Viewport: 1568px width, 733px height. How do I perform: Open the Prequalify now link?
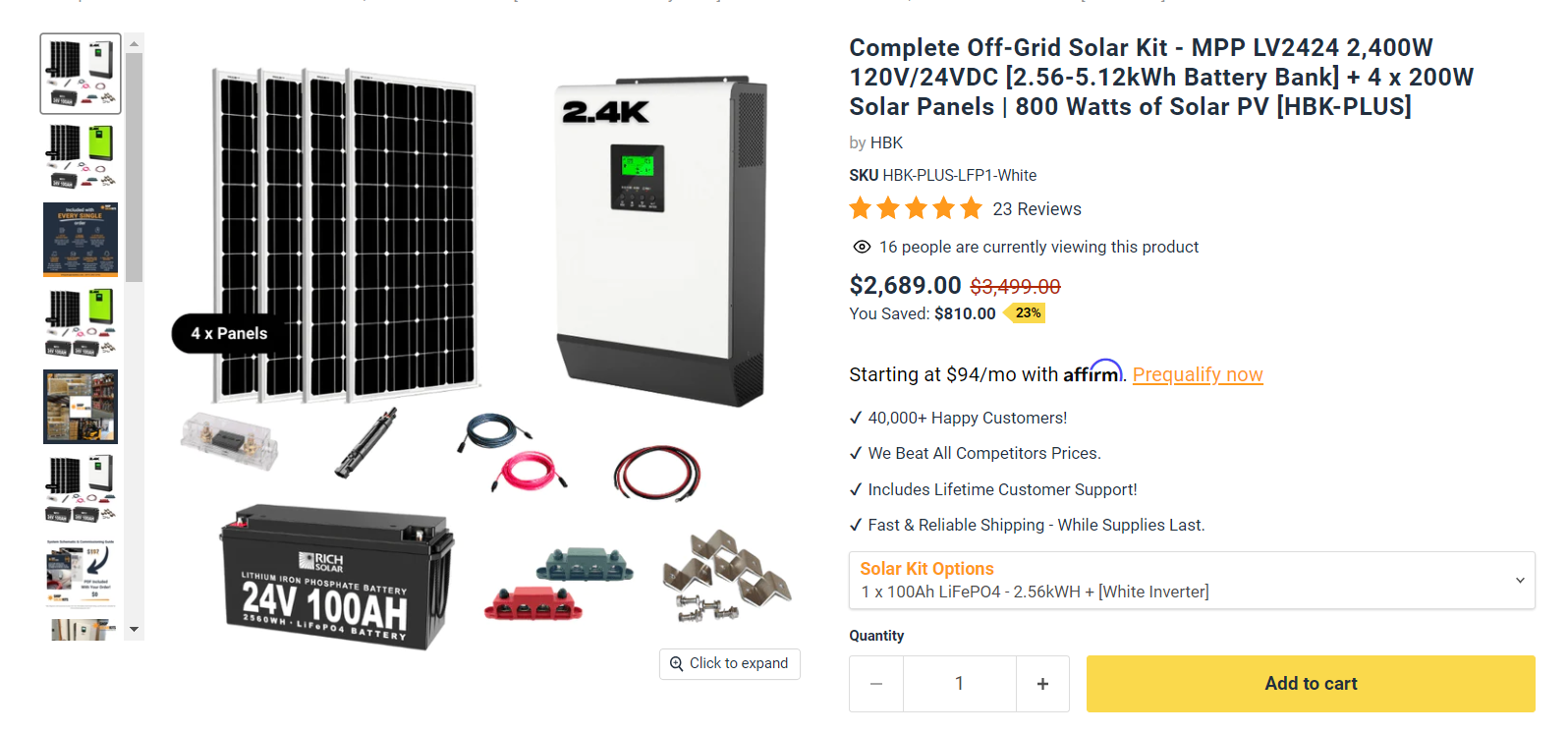pyautogui.click(x=1198, y=374)
